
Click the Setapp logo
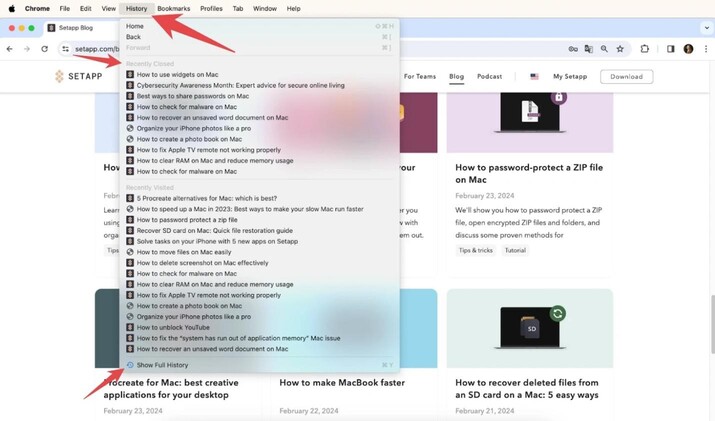tap(78, 76)
